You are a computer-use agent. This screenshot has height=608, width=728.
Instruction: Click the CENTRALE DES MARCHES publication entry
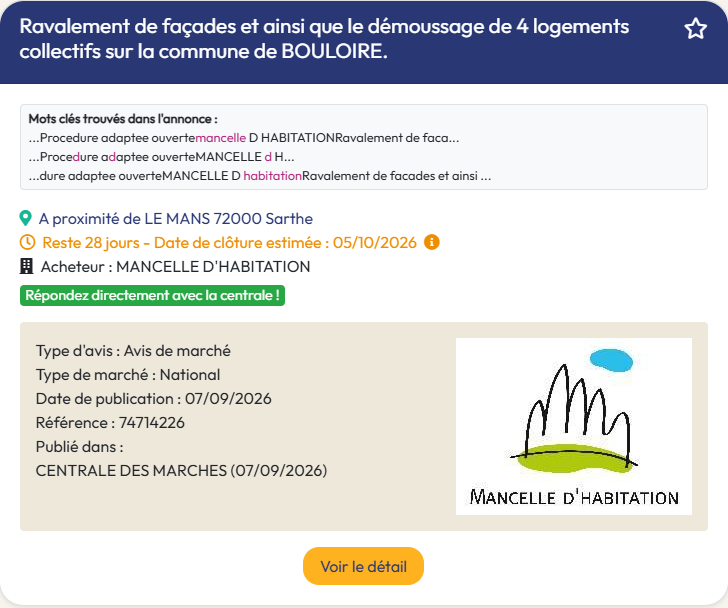click(x=182, y=471)
